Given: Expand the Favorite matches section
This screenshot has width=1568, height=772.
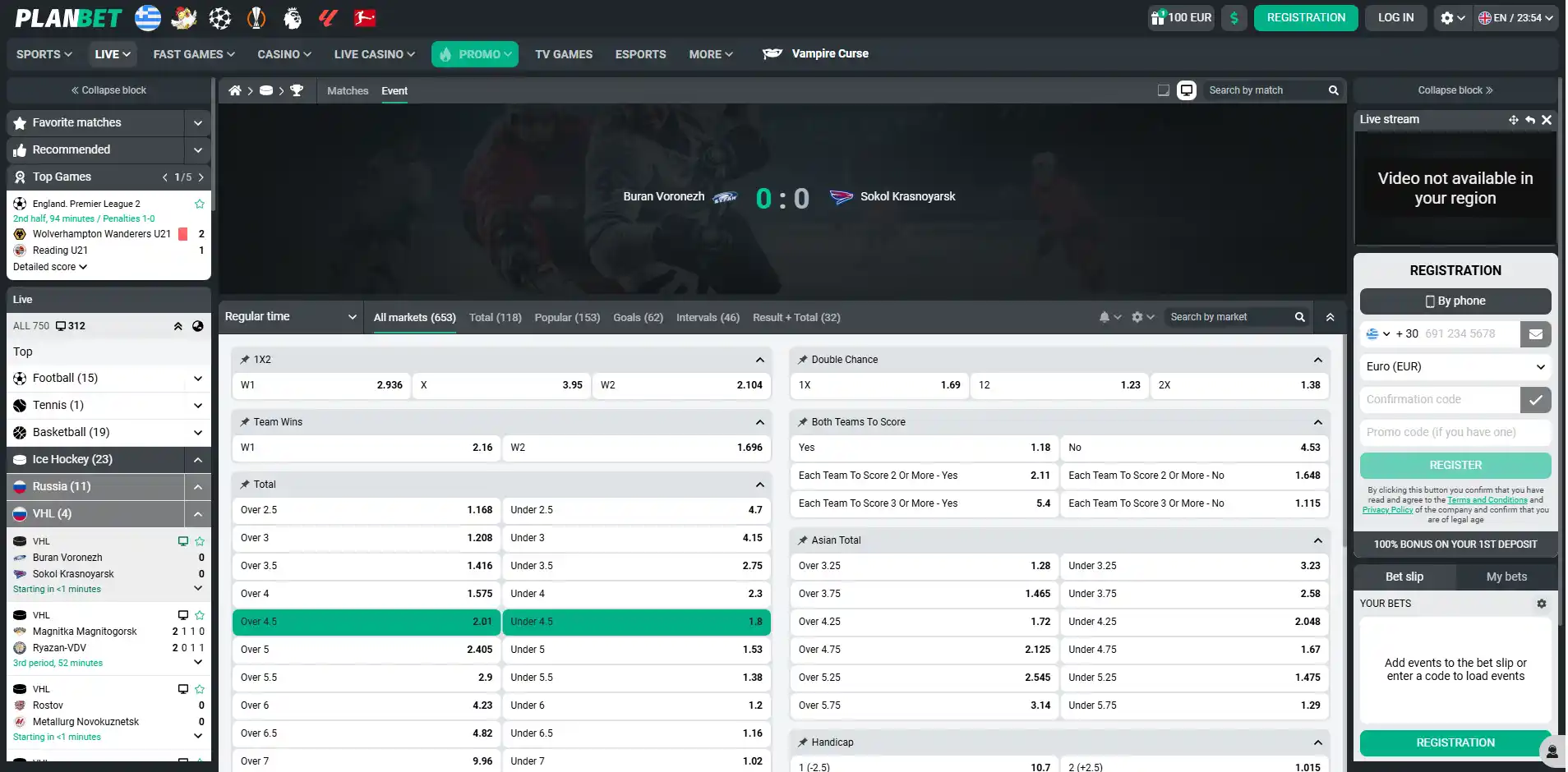Looking at the screenshot, I should (x=198, y=123).
